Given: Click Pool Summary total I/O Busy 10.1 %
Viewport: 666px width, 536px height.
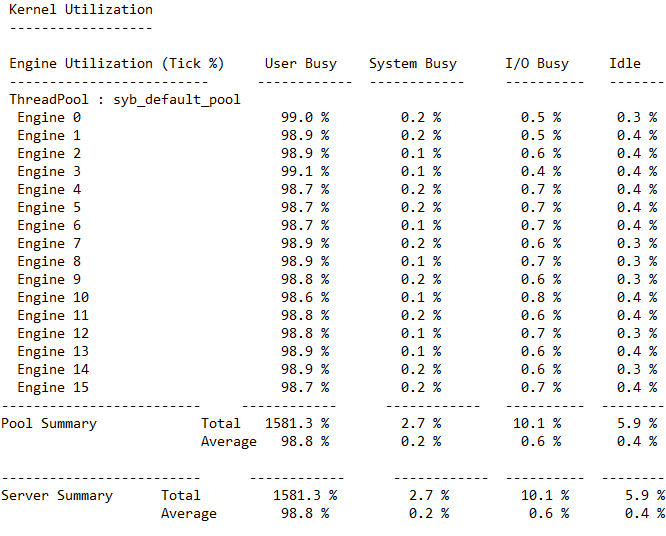Looking at the screenshot, I should [x=537, y=423].
